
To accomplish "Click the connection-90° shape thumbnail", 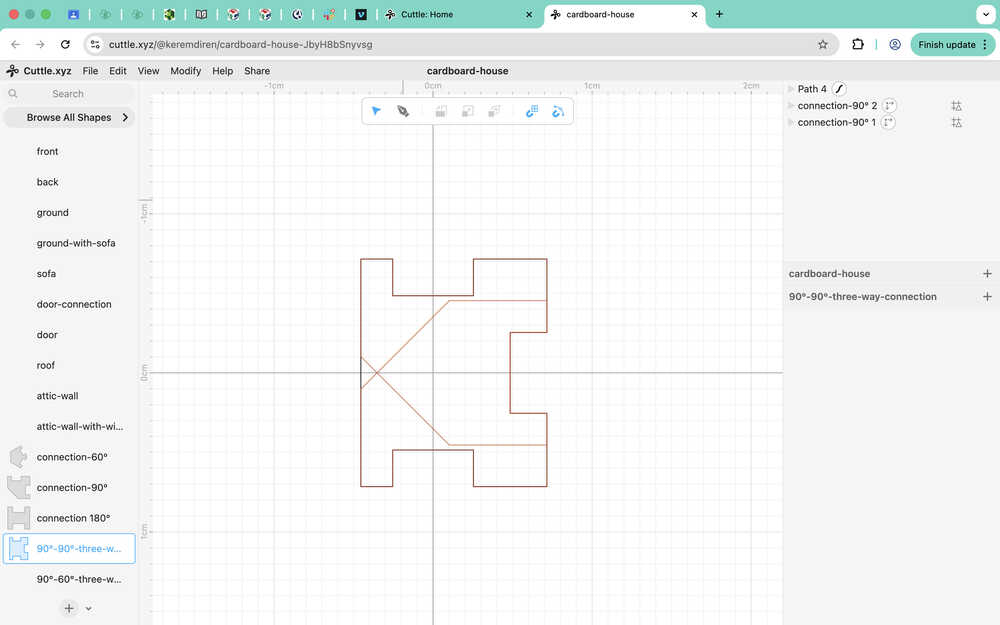I will coord(18,487).
